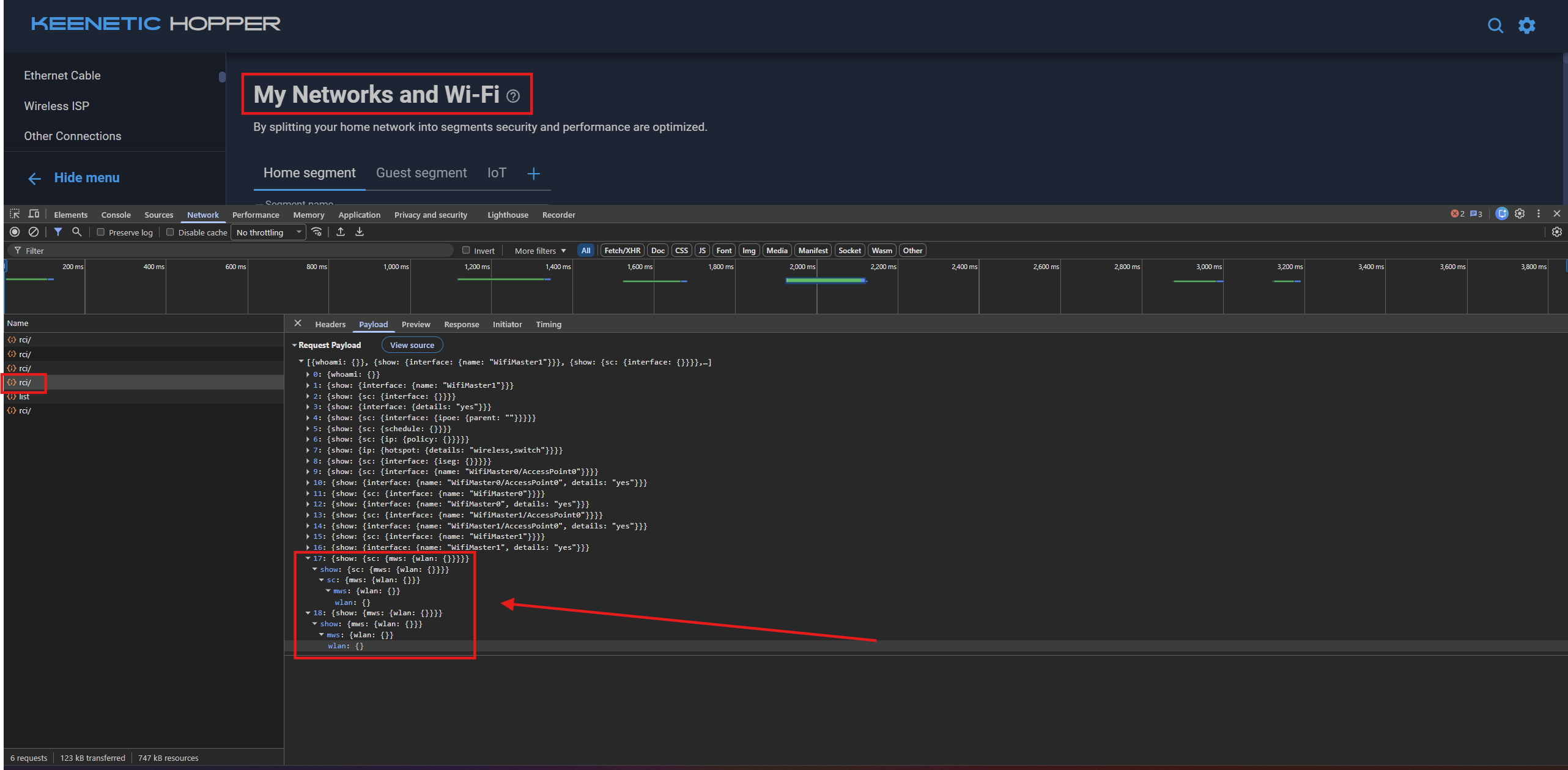Click the View source button

[x=412, y=345]
